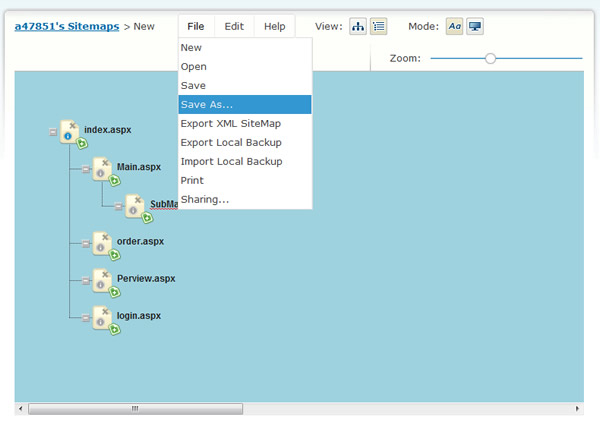Click info icon on index.aspx node
This screenshot has width=600, height=423.
67,135
